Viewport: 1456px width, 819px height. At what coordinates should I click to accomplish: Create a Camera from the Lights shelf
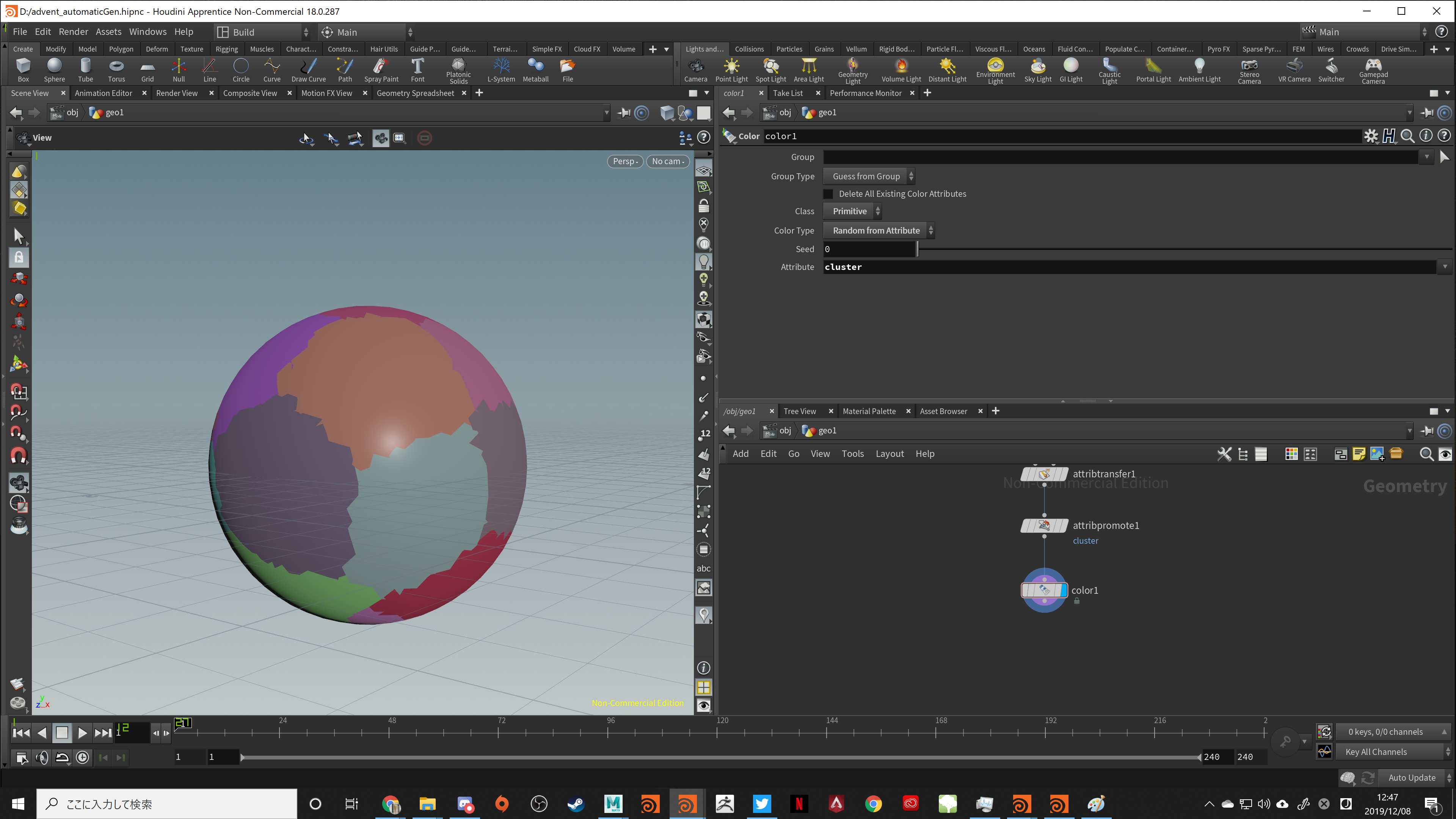[x=696, y=69]
